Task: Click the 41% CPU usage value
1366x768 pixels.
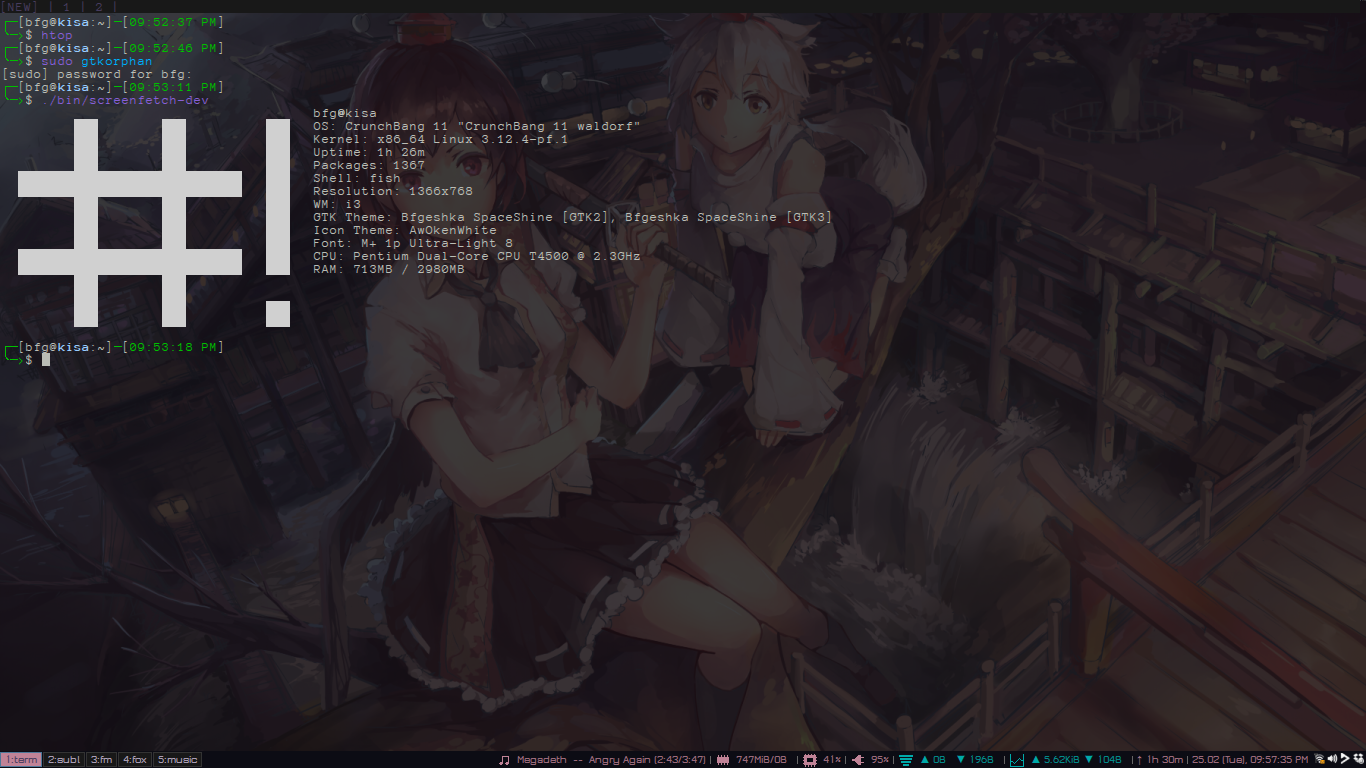Action: click(x=832, y=760)
